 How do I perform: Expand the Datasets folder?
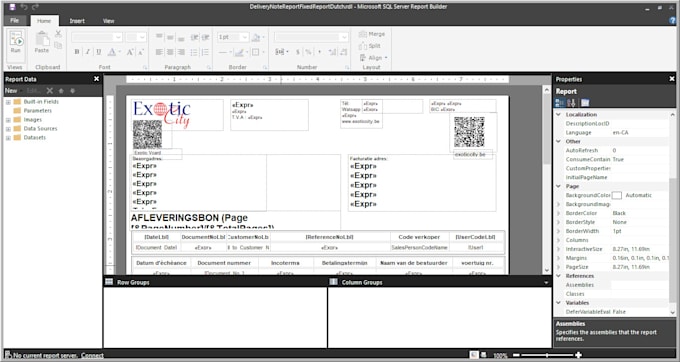click(x=8, y=138)
